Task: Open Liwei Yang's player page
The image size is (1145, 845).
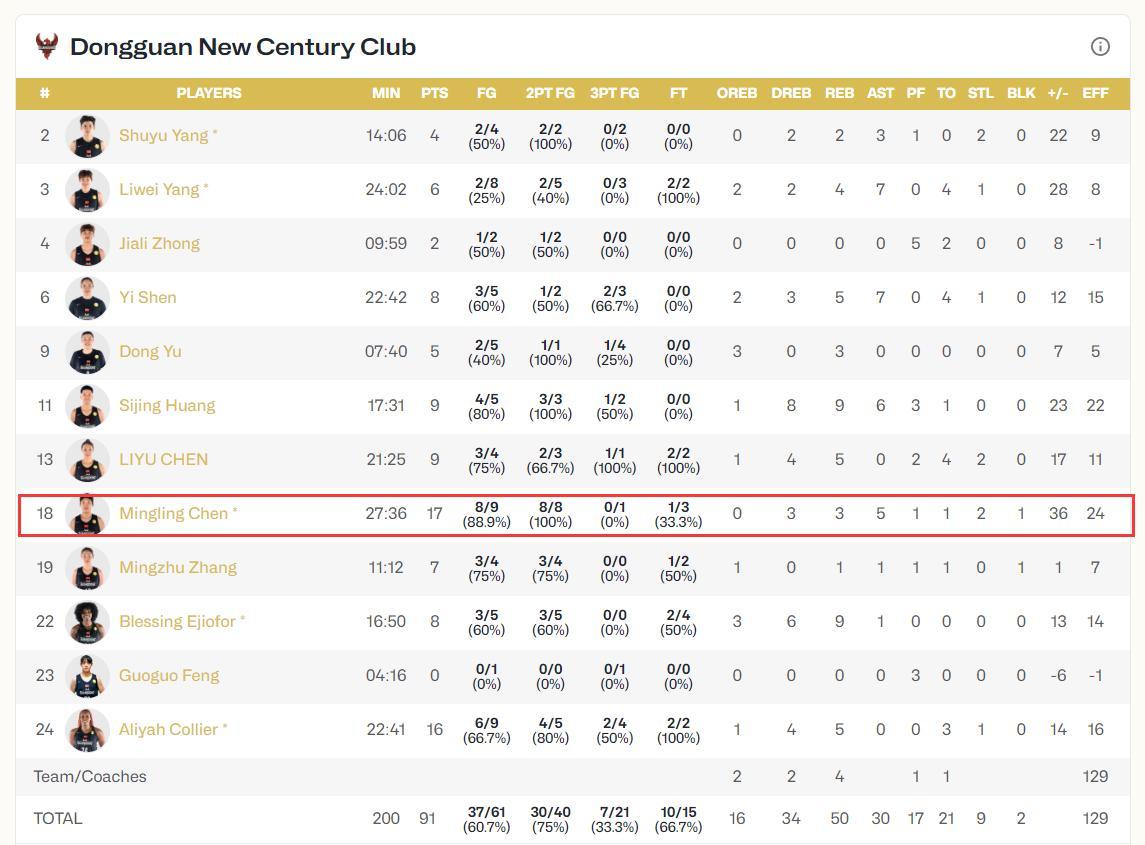Action: pyautogui.click(x=159, y=190)
